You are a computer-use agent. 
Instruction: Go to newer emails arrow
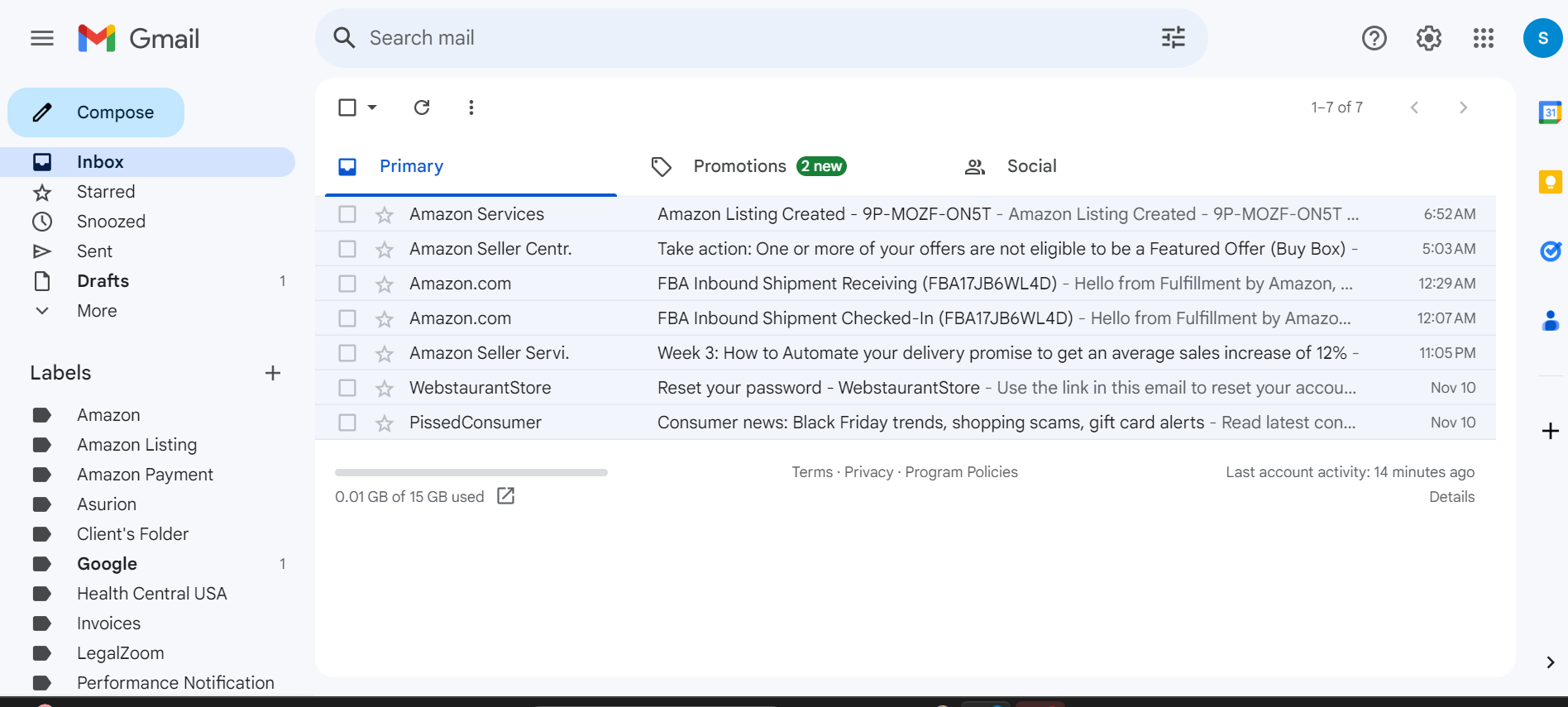pos(1414,107)
